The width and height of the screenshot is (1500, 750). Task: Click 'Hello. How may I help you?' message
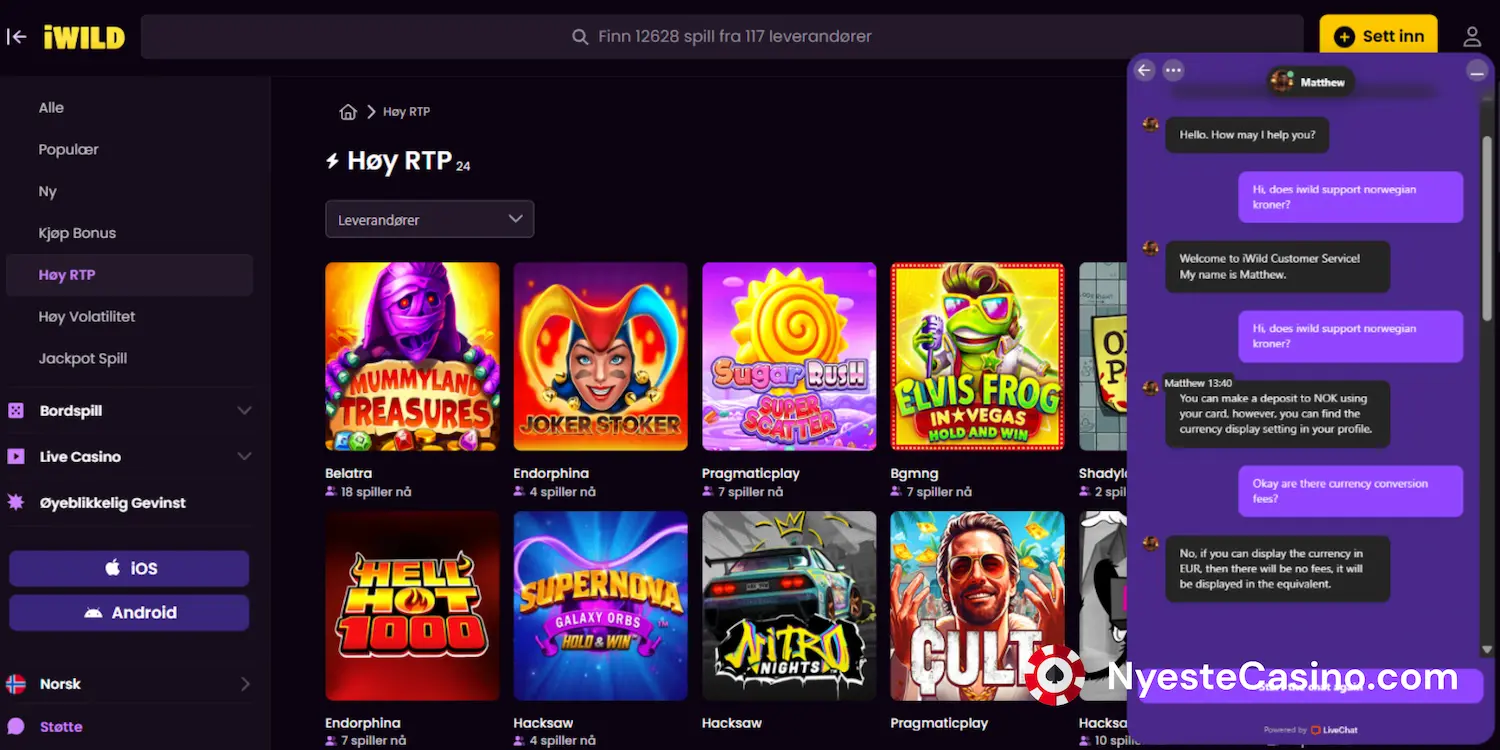click(x=1247, y=135)
